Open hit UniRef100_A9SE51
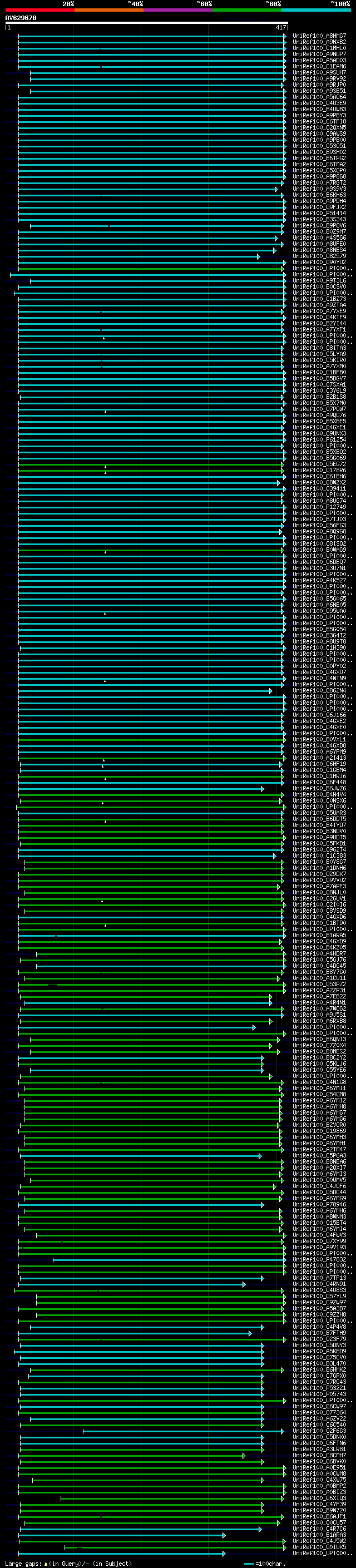This screenshot has width=356, height=1568. coord(319,91)
